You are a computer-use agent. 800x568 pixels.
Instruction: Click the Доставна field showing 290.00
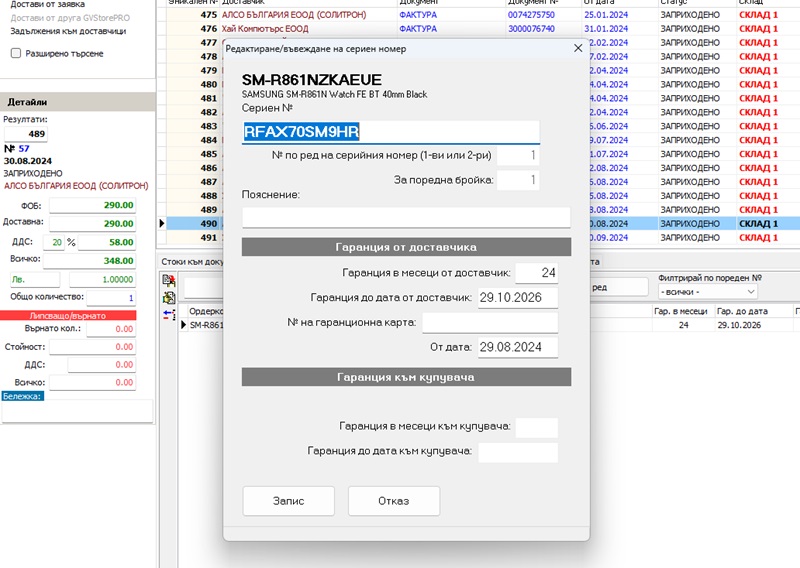click(x=92, y=224)
